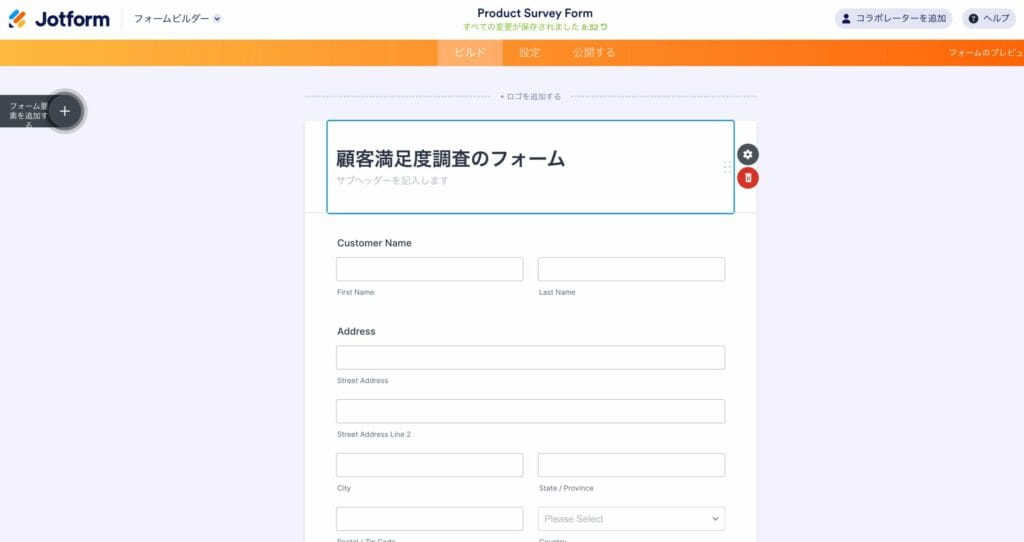Switch to the ビルド tab
The height and width of the screenshot is (542, 1024).
470,53
